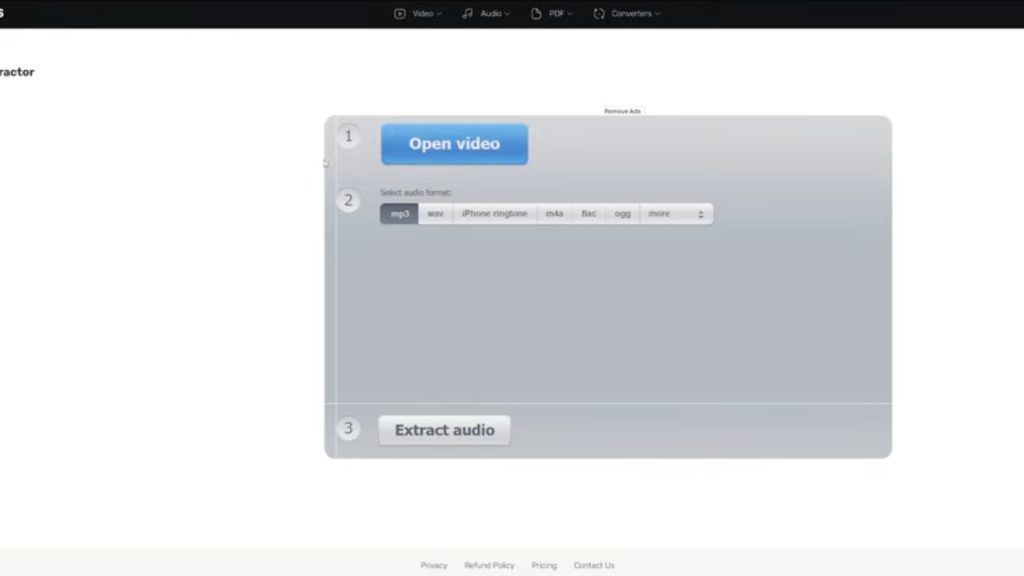Open the Contact Us footer link
Viewport: 1024px width, 576px height.
[594, 566]
